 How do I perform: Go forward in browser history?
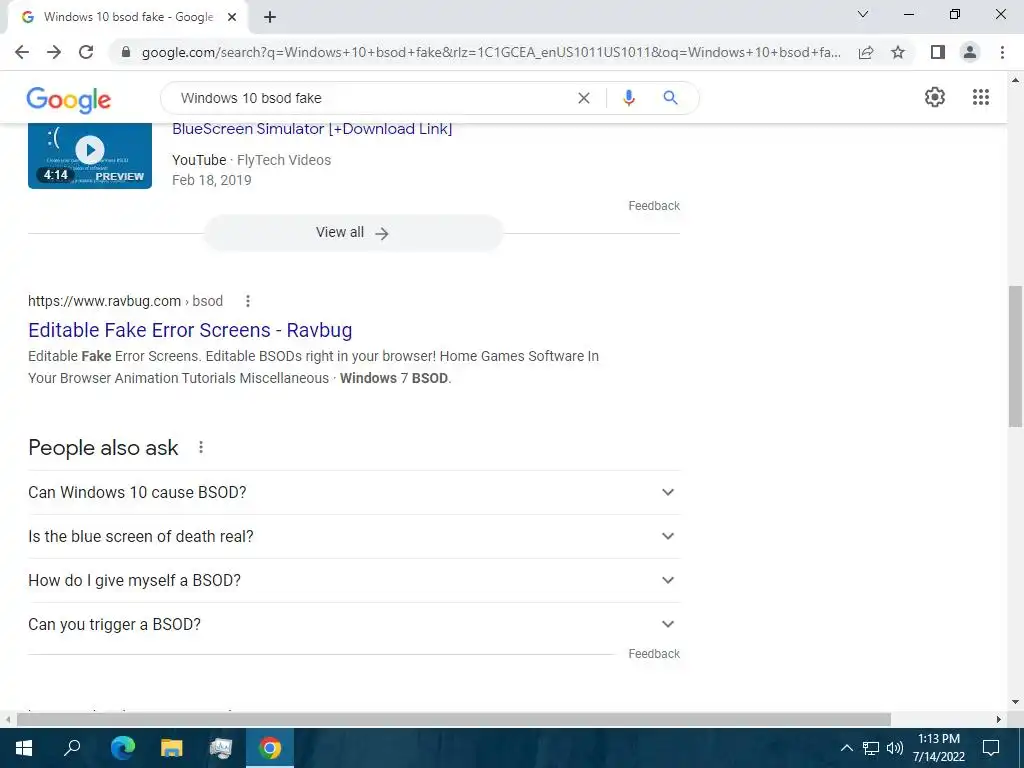tap(54, 52)
